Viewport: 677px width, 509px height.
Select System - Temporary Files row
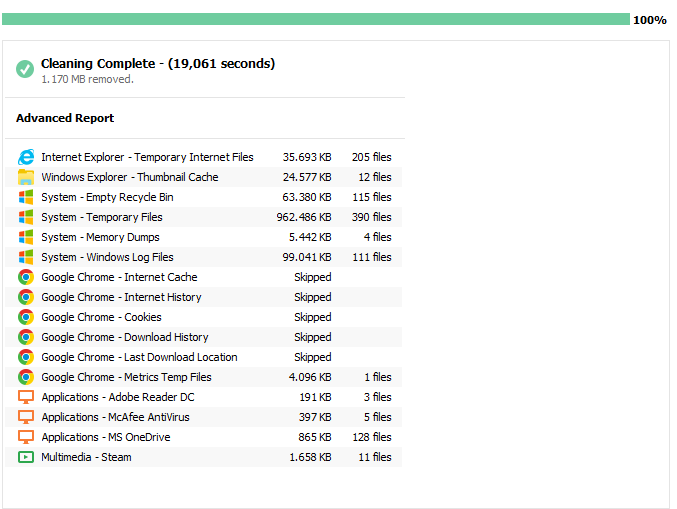click(203, 217)
